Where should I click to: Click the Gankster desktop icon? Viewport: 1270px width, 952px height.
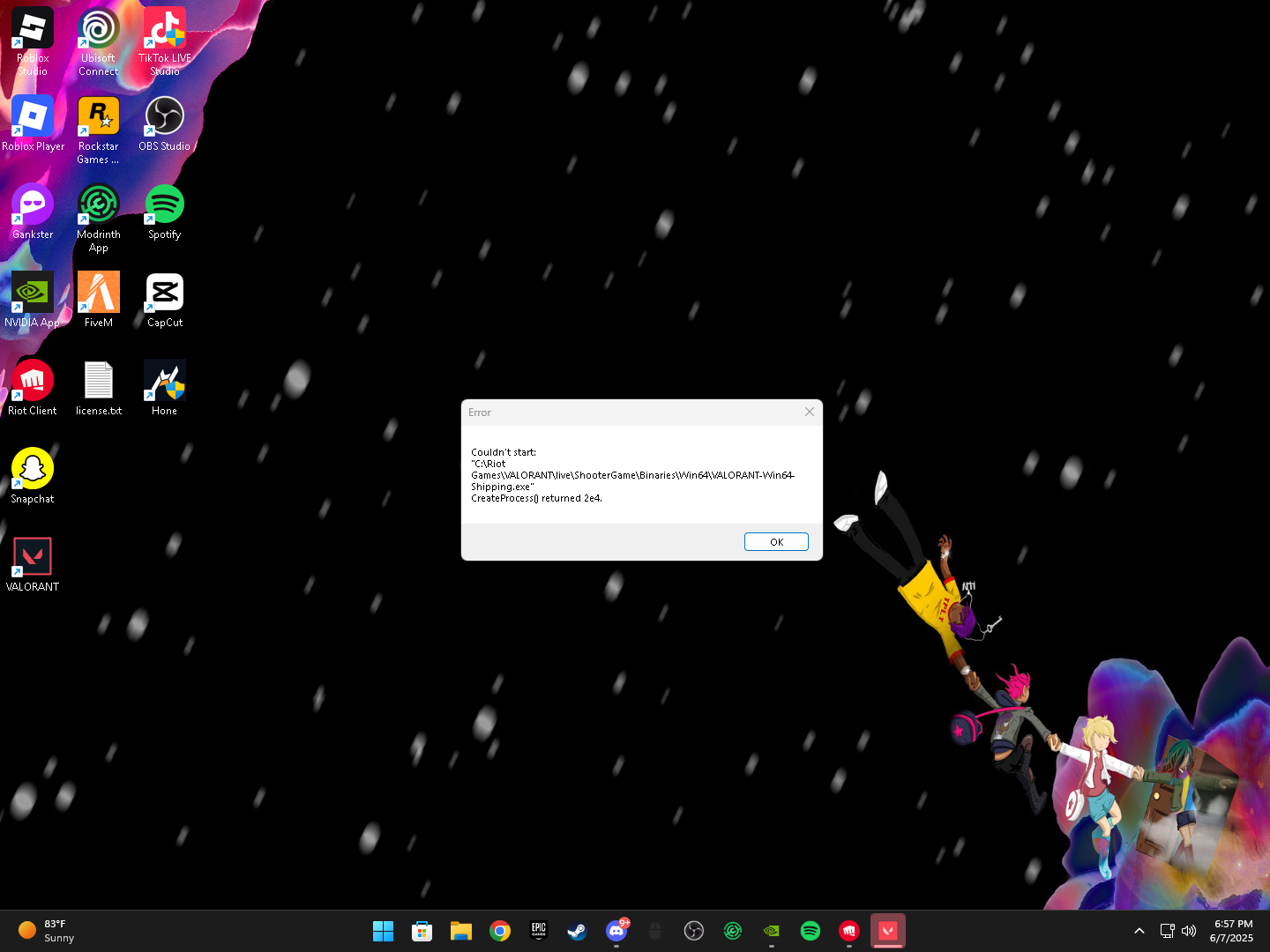pyautogui.click(x=33, y=212)
